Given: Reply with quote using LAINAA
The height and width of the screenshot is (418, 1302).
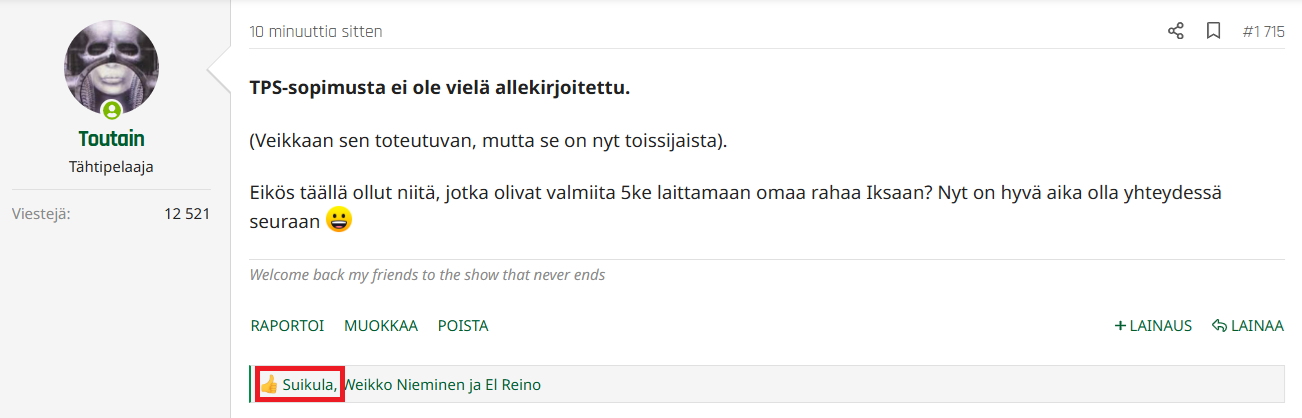Looking at the screenshot, I should [x=1248, y=326].
